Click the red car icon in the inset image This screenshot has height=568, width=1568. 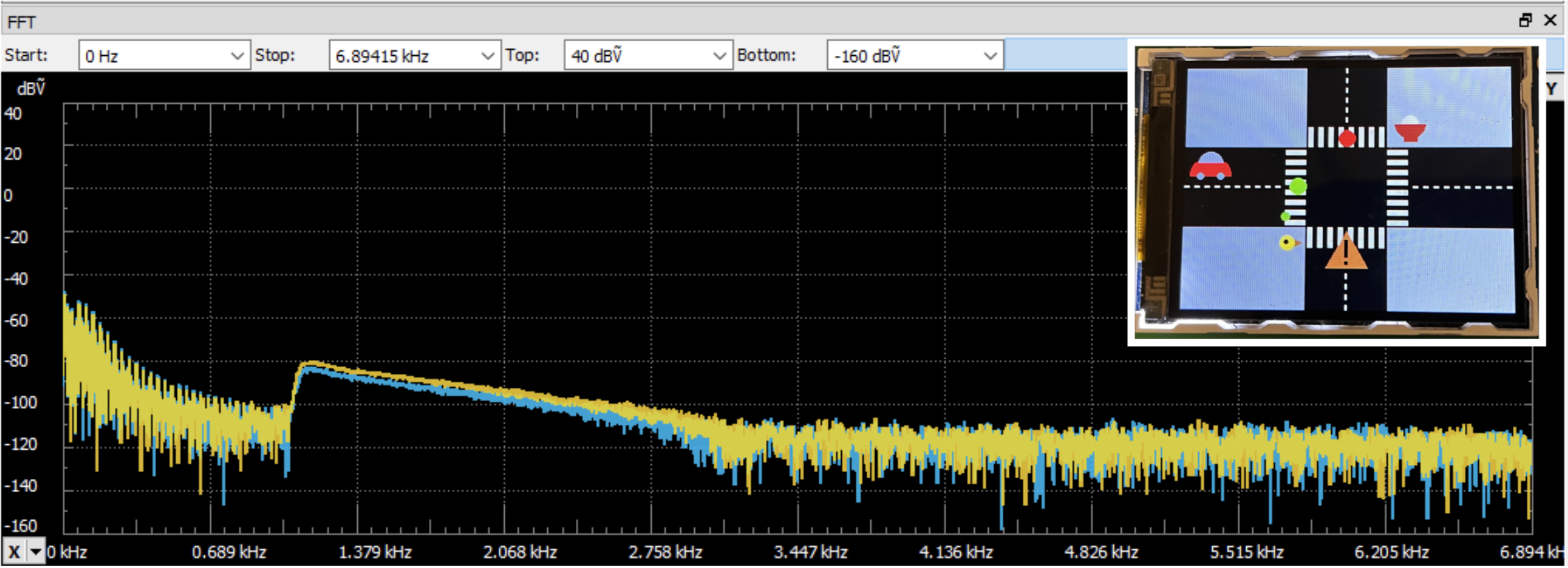point(1210,167)
